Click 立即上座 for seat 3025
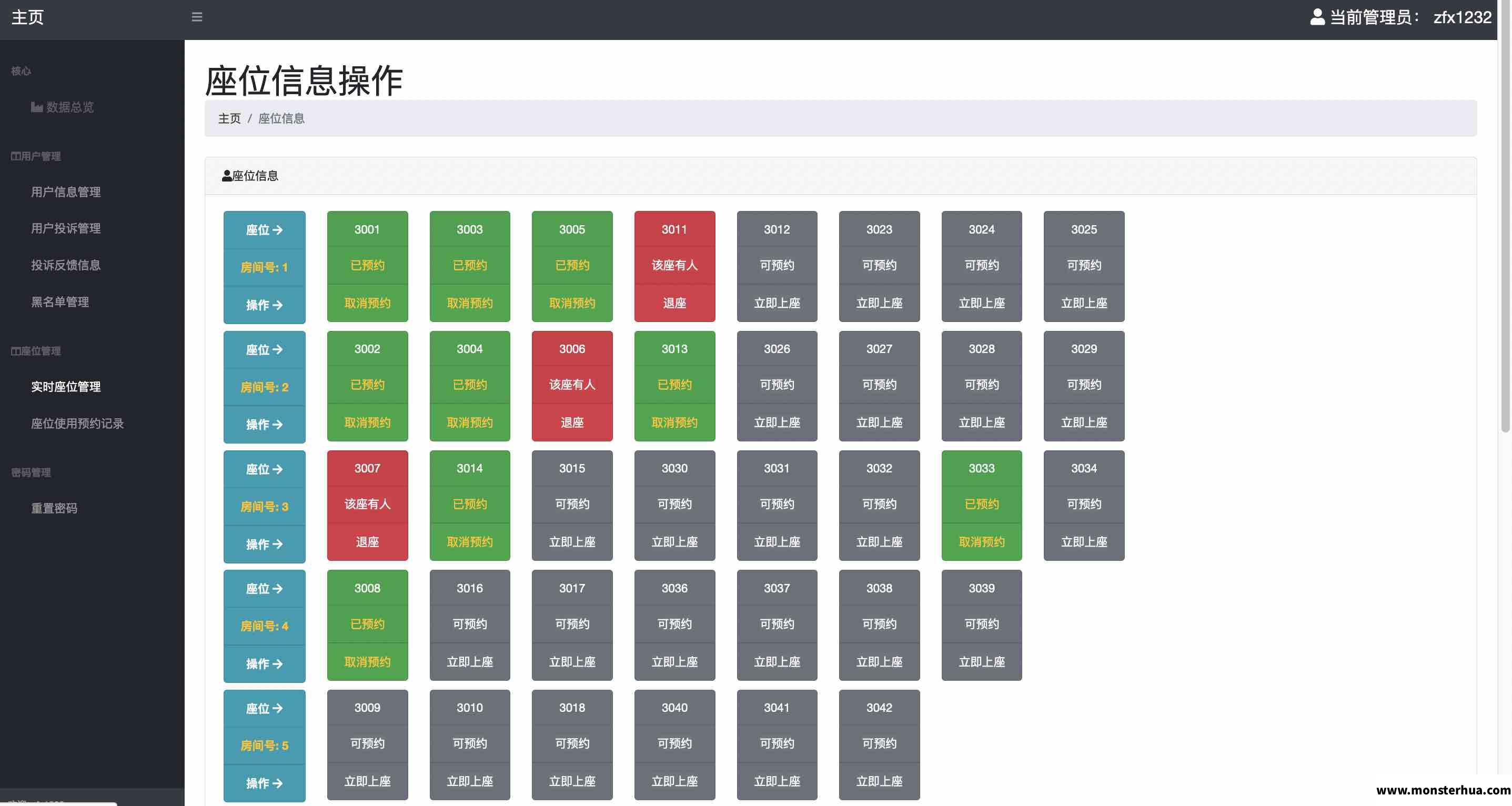 [x=1084, y=304]
